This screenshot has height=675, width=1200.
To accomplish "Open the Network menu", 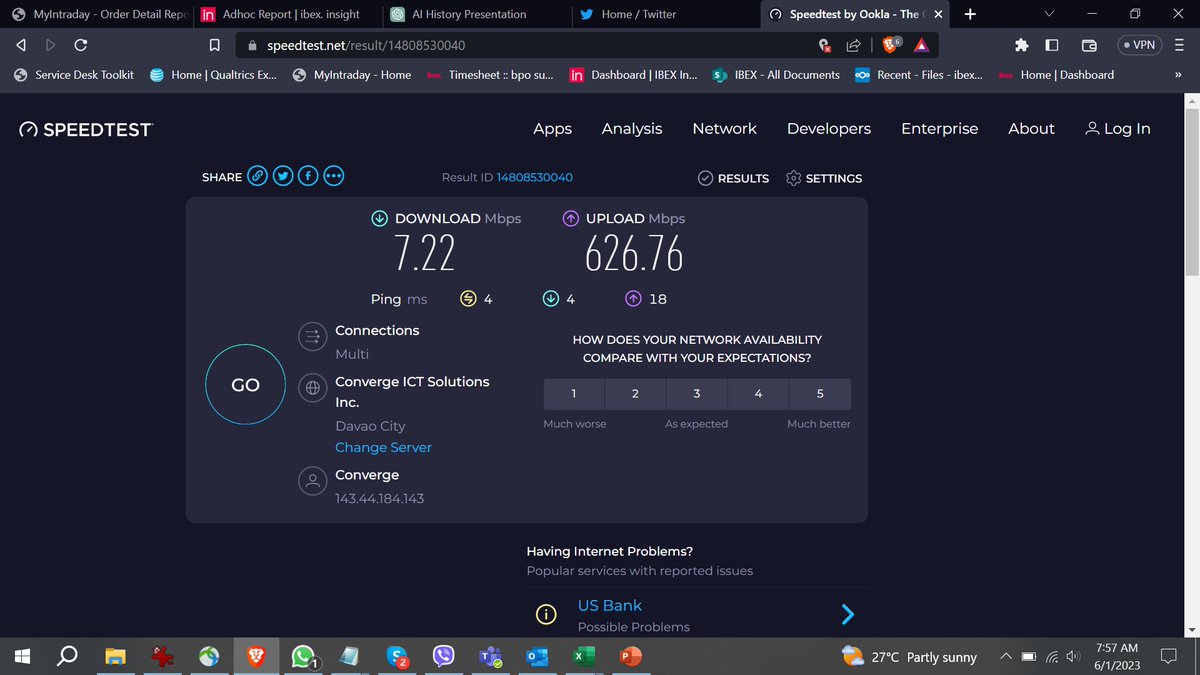I will pos(725,128).
